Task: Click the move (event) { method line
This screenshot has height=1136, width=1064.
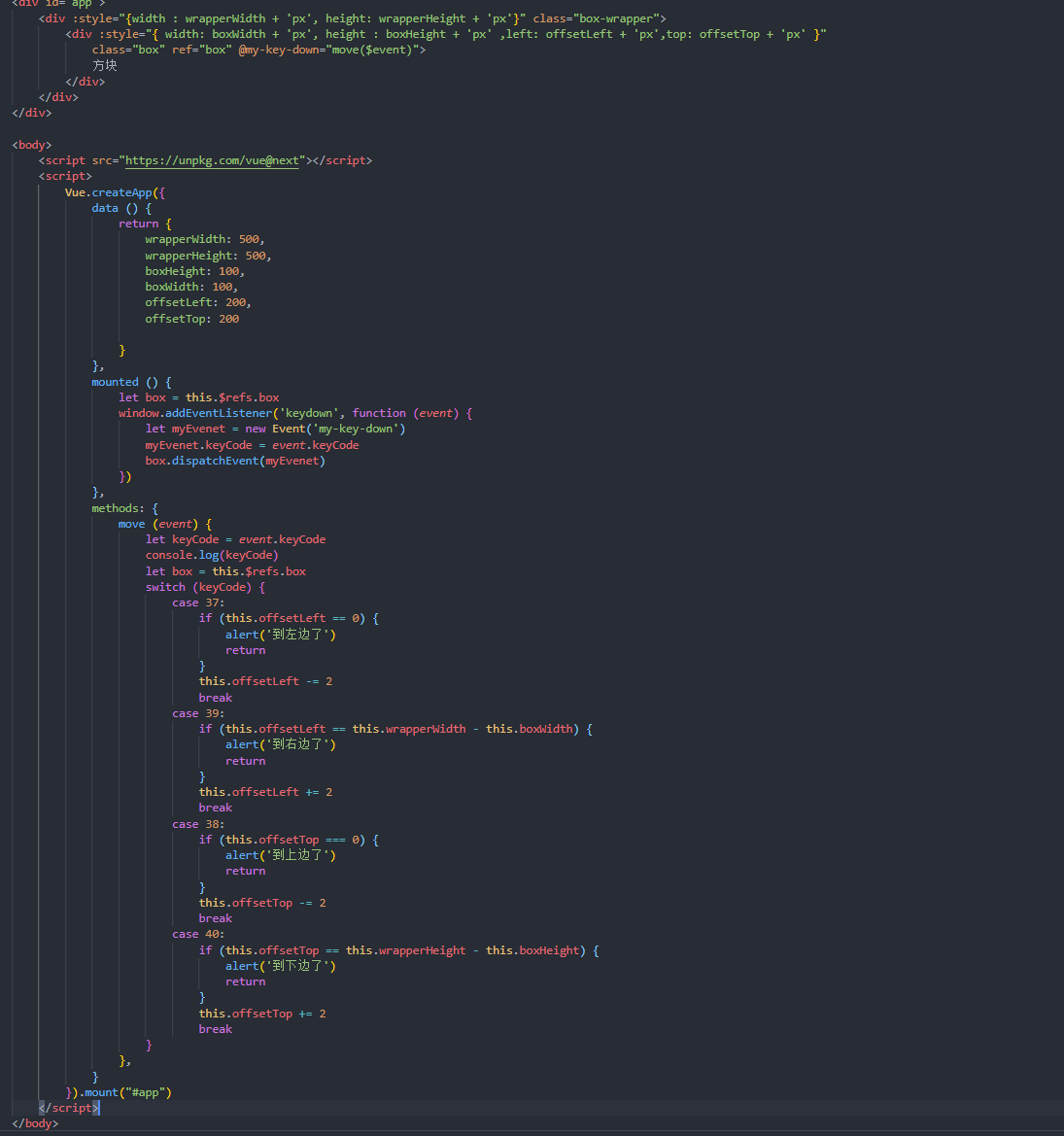Action: [x=165, y=525]
